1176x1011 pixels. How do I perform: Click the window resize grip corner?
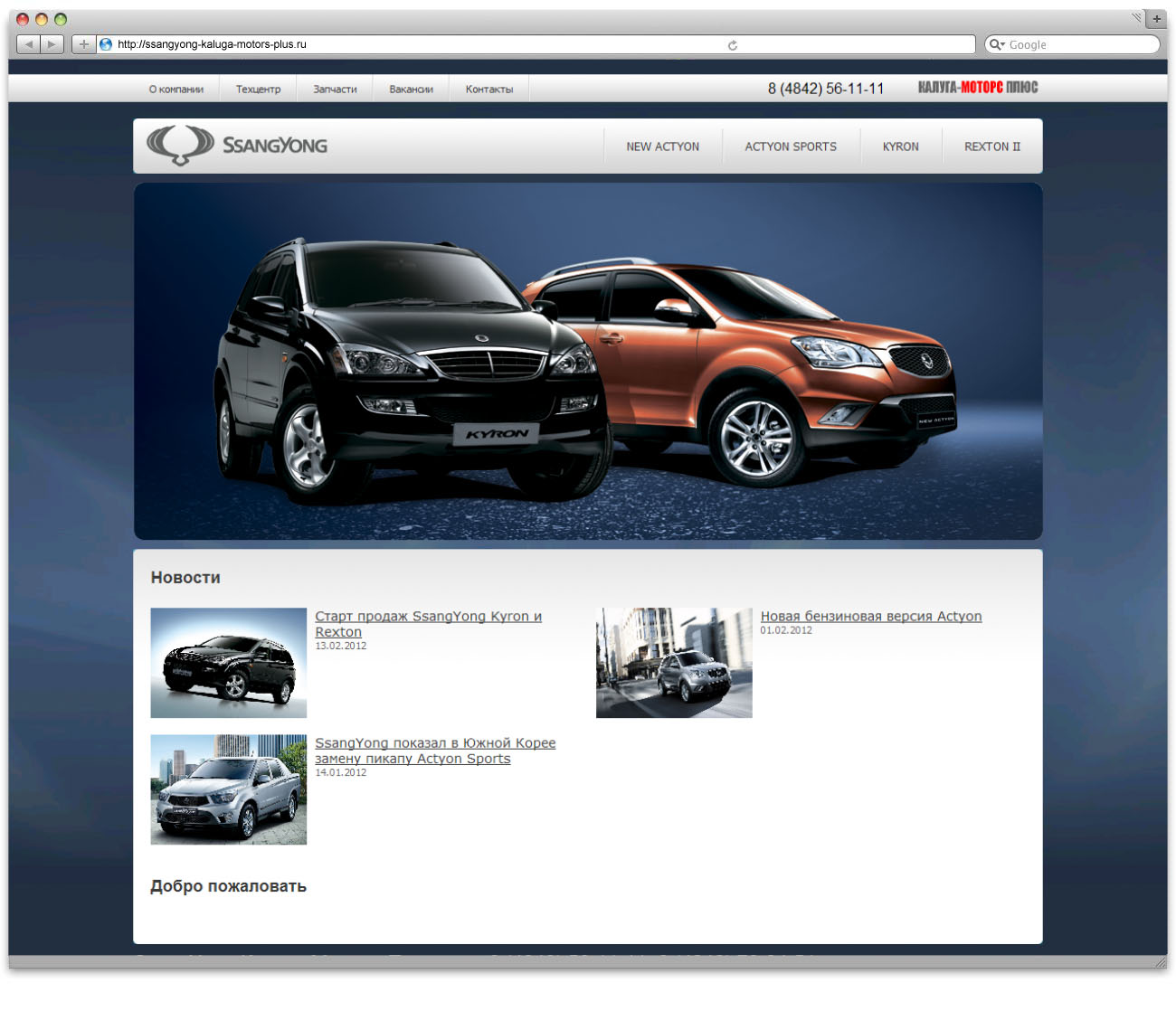[x=1161, y=963]
